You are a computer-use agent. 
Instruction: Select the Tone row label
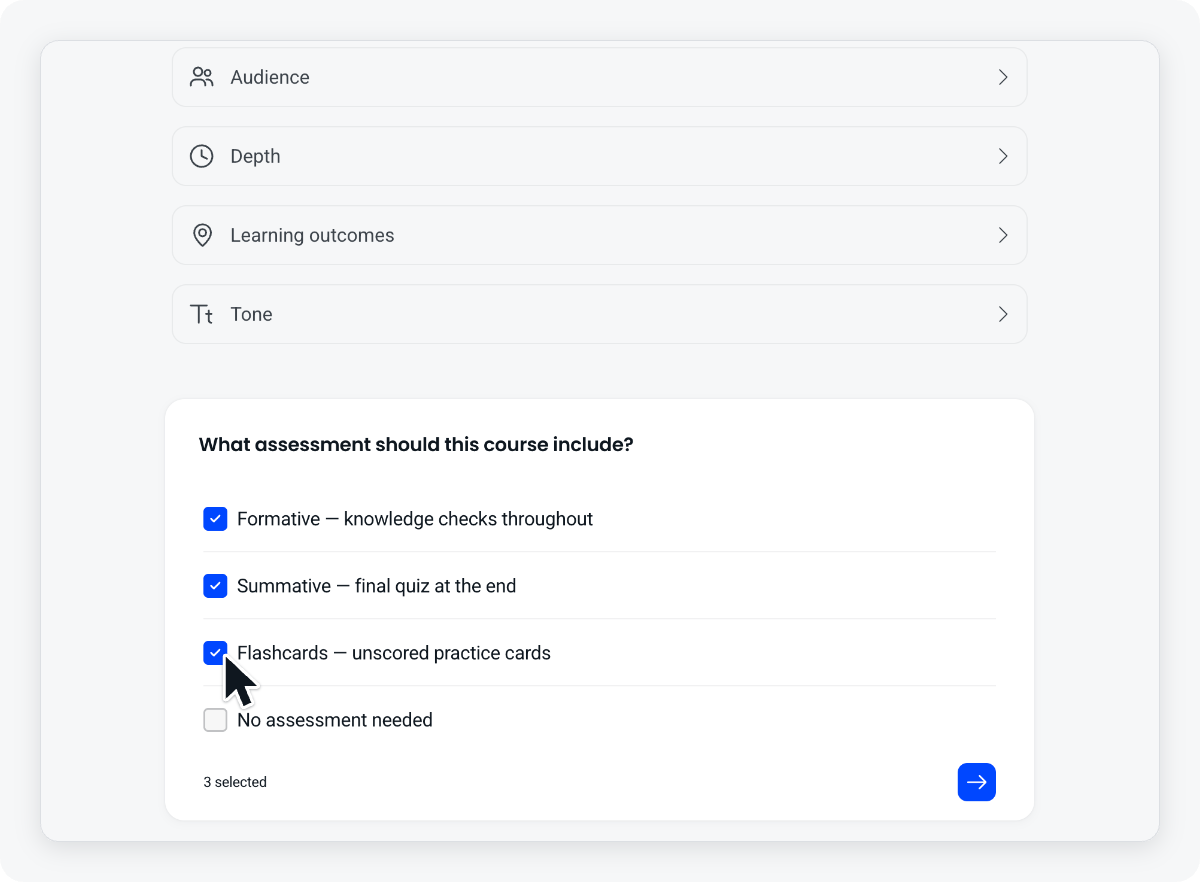pos(251,314)
